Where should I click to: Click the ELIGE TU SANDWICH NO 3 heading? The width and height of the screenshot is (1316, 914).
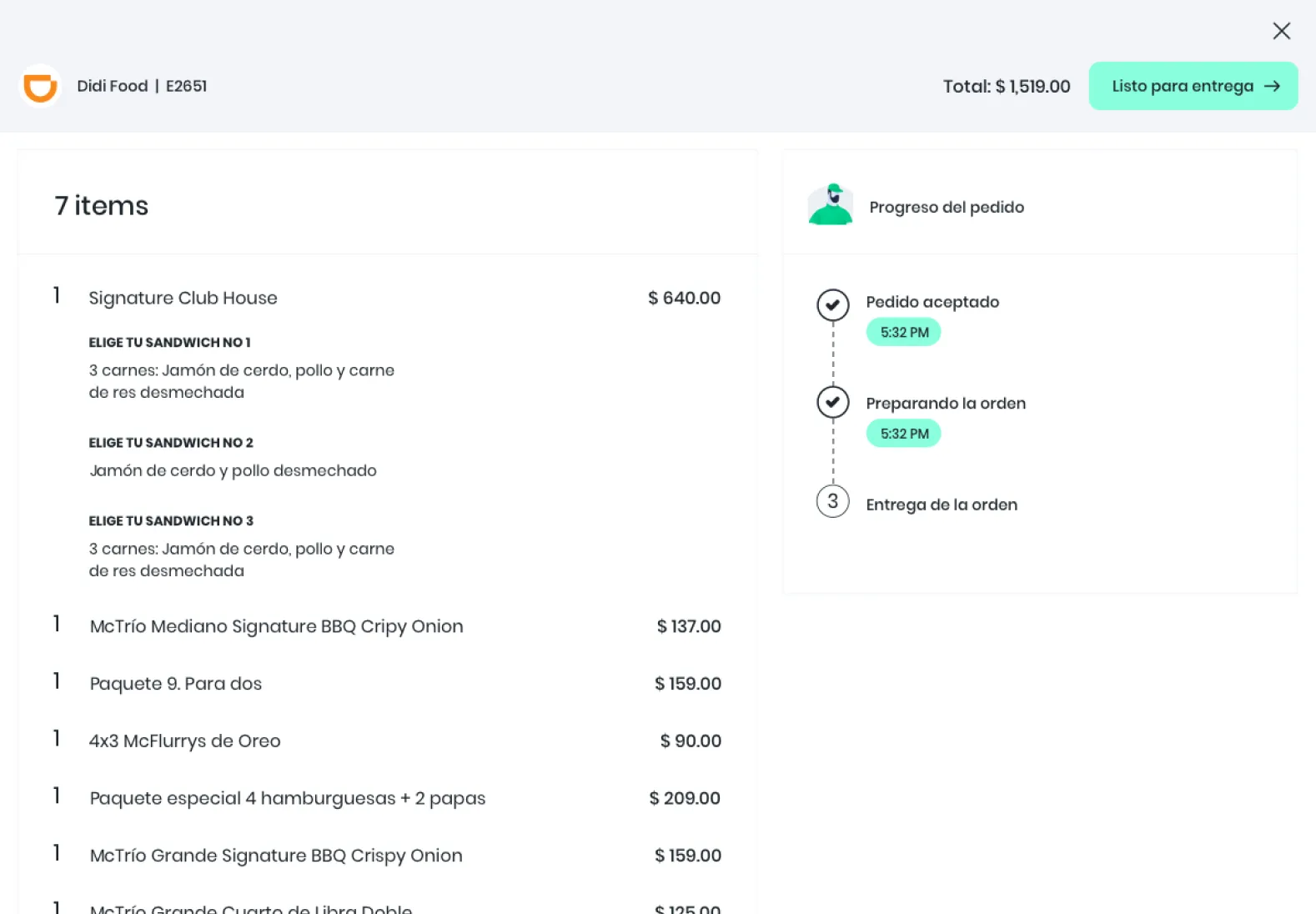(171, 521)
